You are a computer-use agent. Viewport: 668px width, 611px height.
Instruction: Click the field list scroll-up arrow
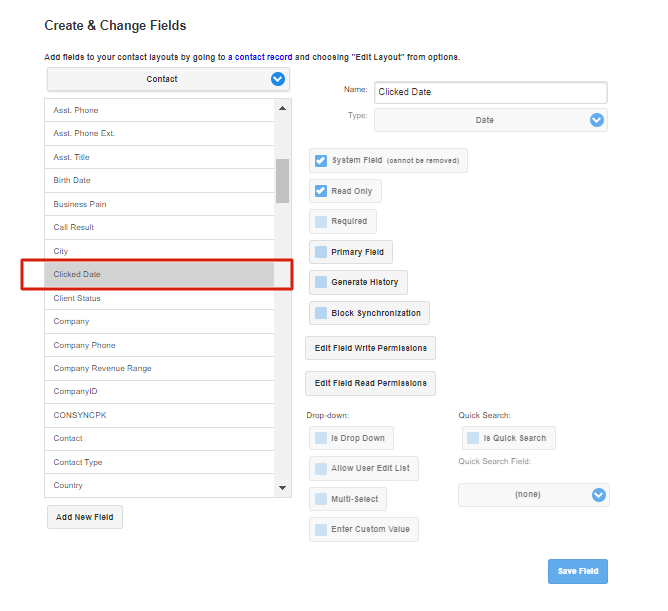pyautogui.click(x=282, y=108)
